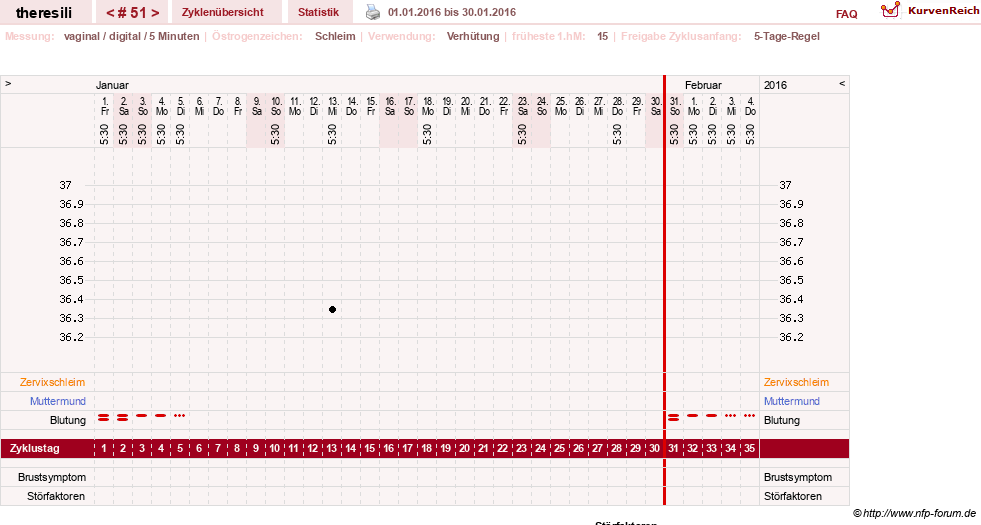This screenshot has width=981, height=525.
Task: Click bleeding marker on cycle day 3
Action: point(142,415)
